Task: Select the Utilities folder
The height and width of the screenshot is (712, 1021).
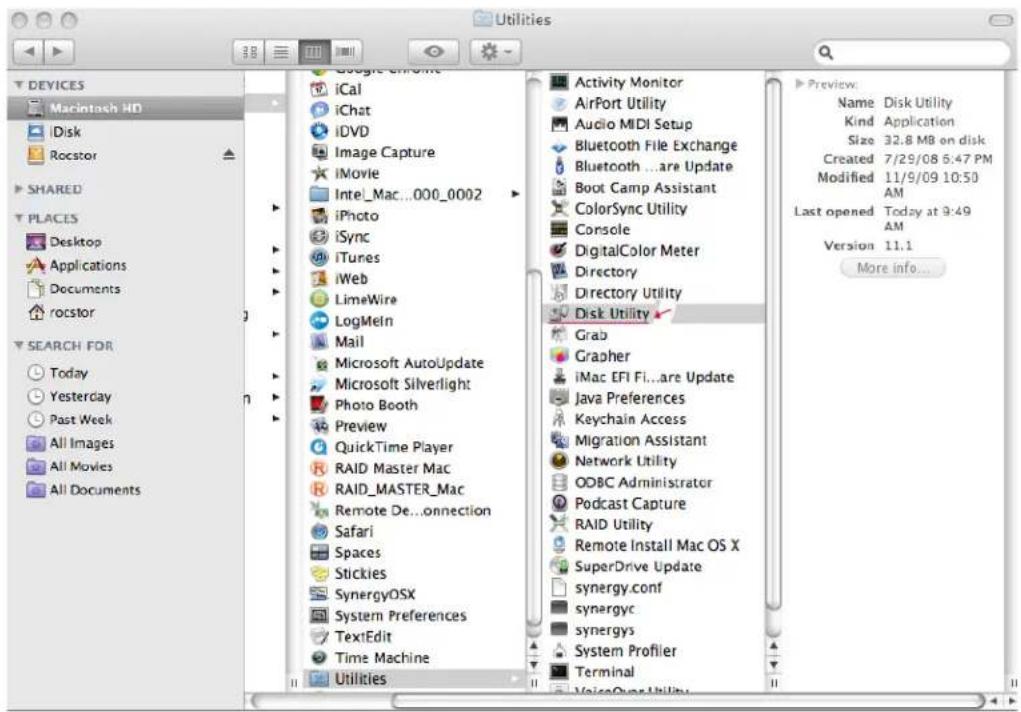Action: tap(413, 679)
